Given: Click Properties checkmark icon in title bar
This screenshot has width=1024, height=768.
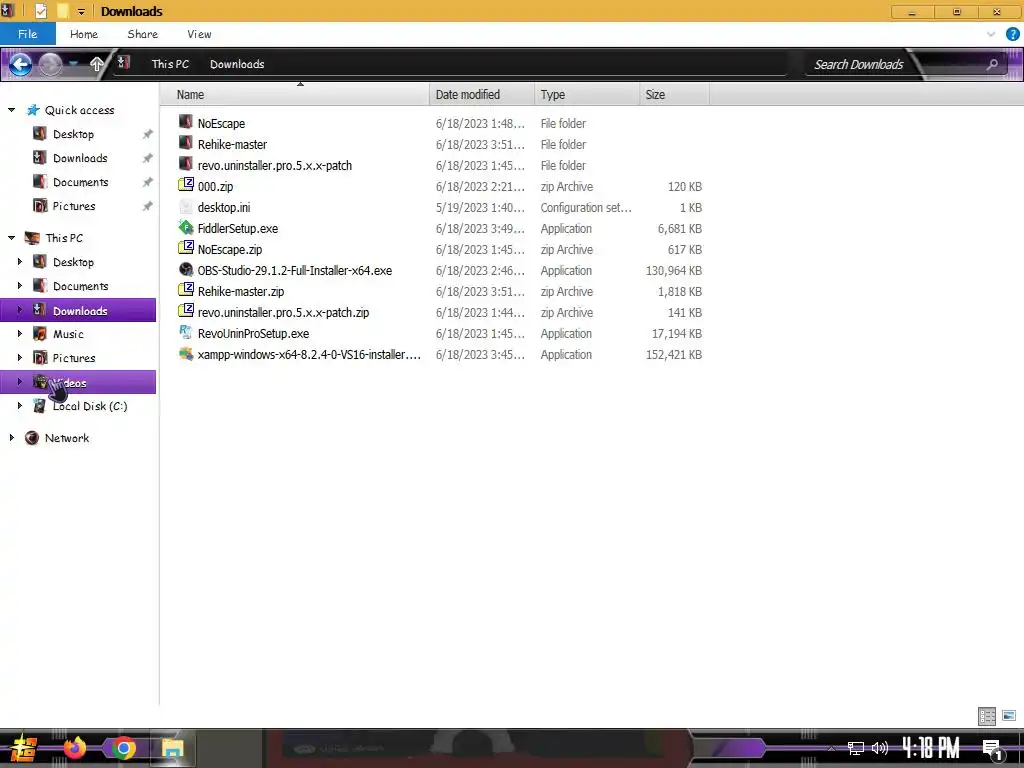Looking at the screenshot, I should tap(40, 11).
